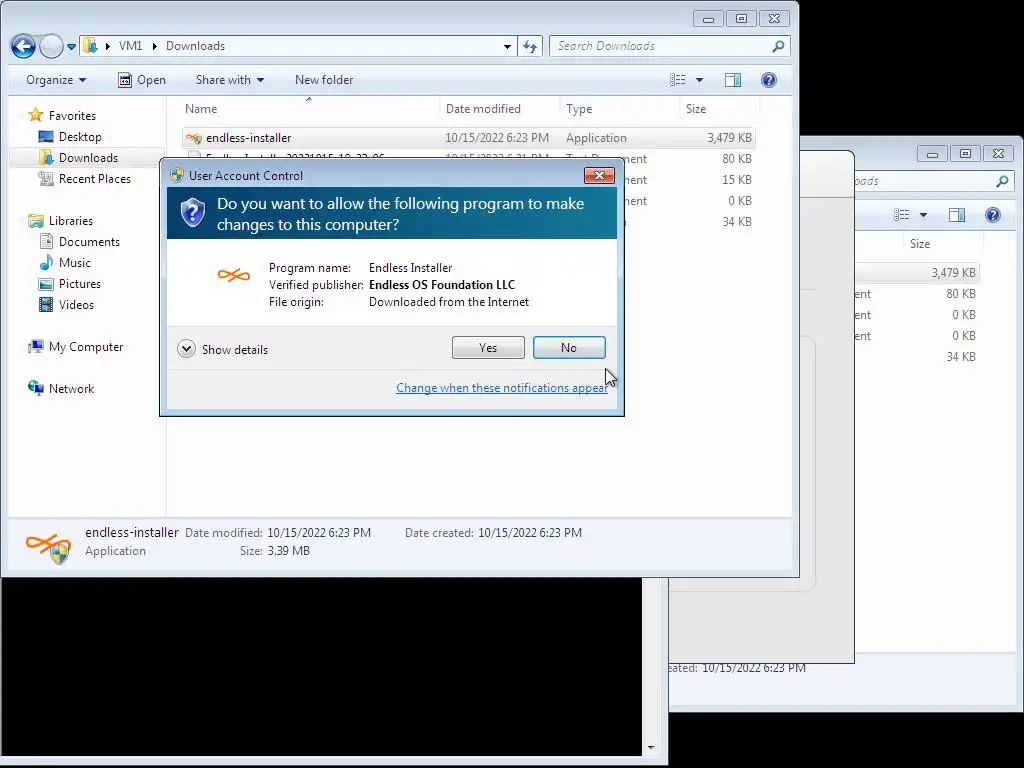Open recent pages dropdown next to Forward
The height and width of the screenshot is (768, 1024).
[71, 46]
